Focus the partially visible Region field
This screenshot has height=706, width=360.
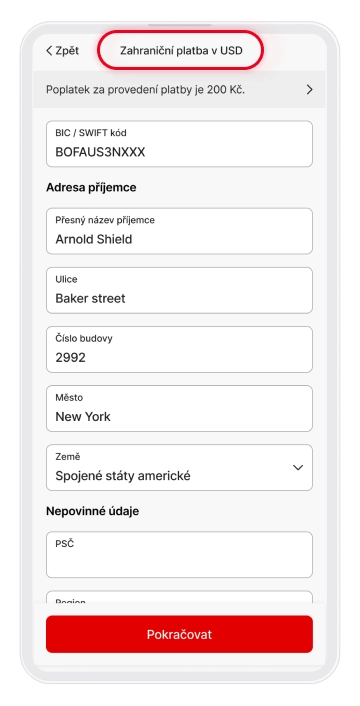(x=179, y=597)
